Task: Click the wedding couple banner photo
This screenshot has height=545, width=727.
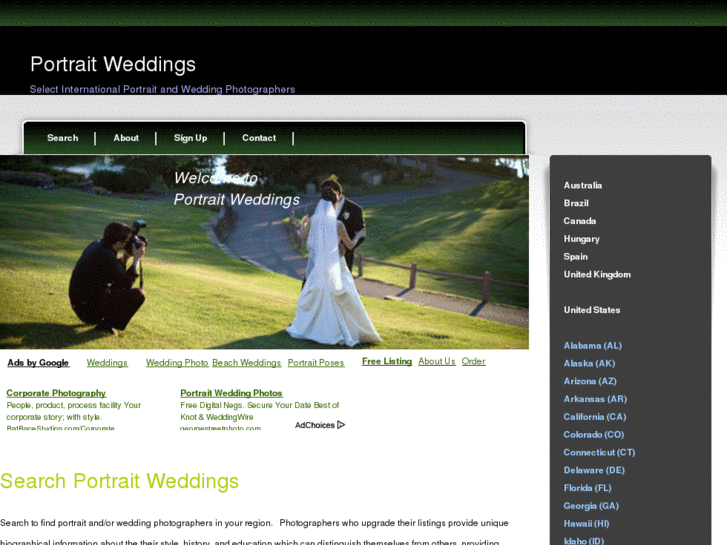Action: [264, 252]
